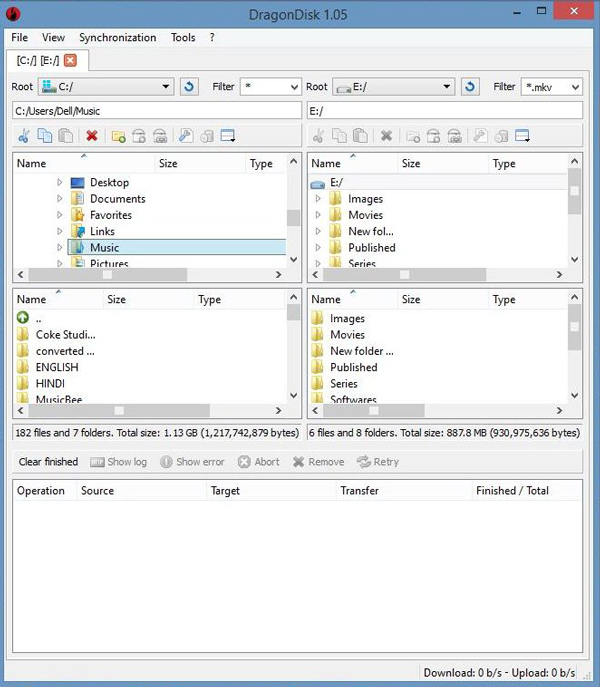Click Clear finished button
This screenshot has height=687, width=600.
48,462
